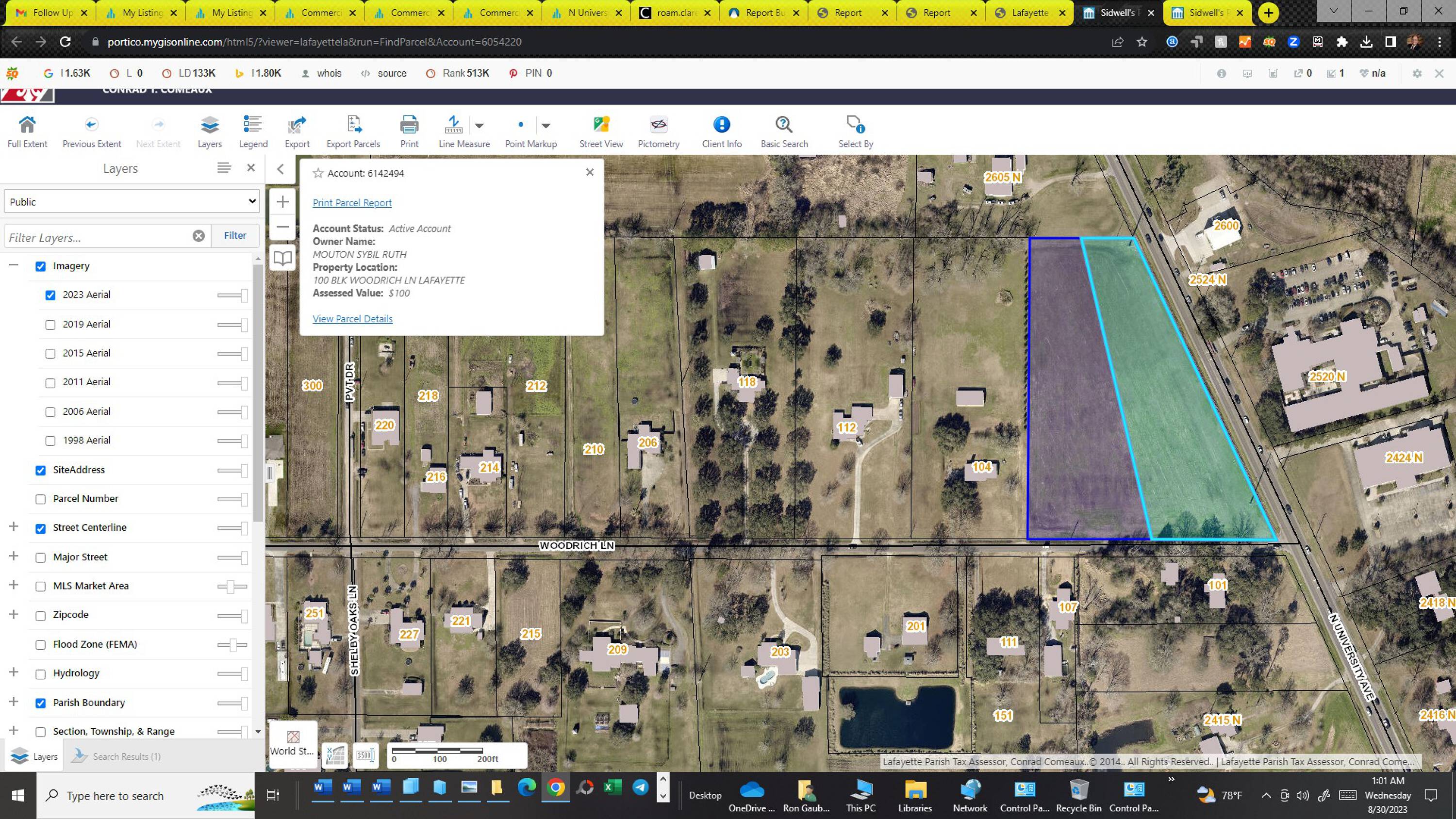1456x819 pixels.
Task: Click the Export Parcels icon
Action: point(353,125)
